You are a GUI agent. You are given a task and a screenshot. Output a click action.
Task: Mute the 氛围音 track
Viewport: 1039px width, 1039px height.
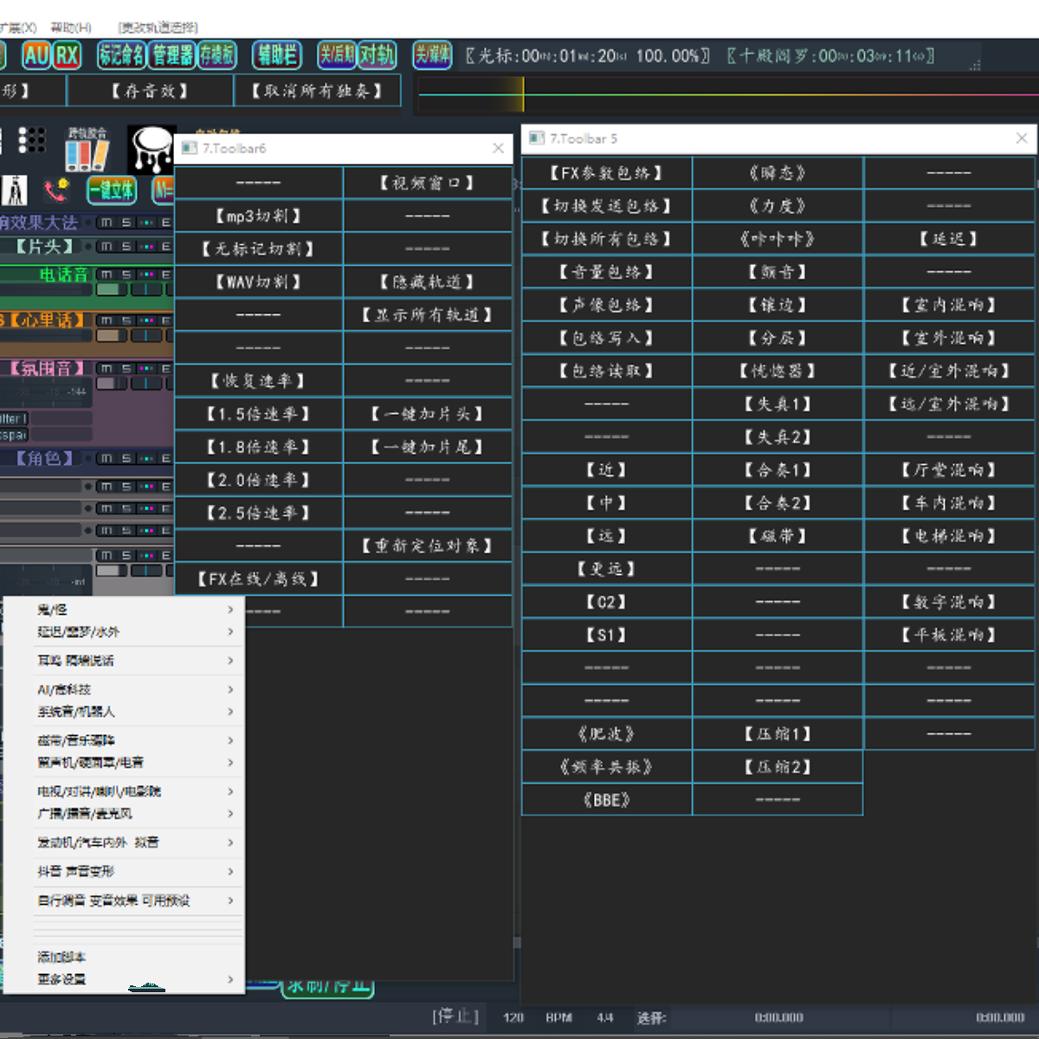tap(106, 368)
